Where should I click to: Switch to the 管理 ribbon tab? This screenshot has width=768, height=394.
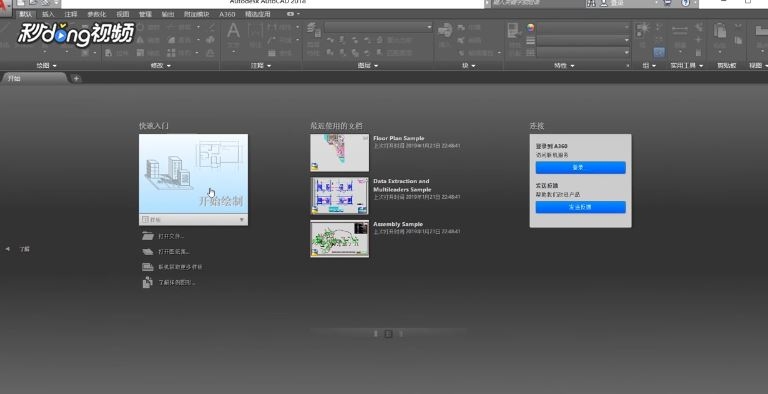point(145,14)
